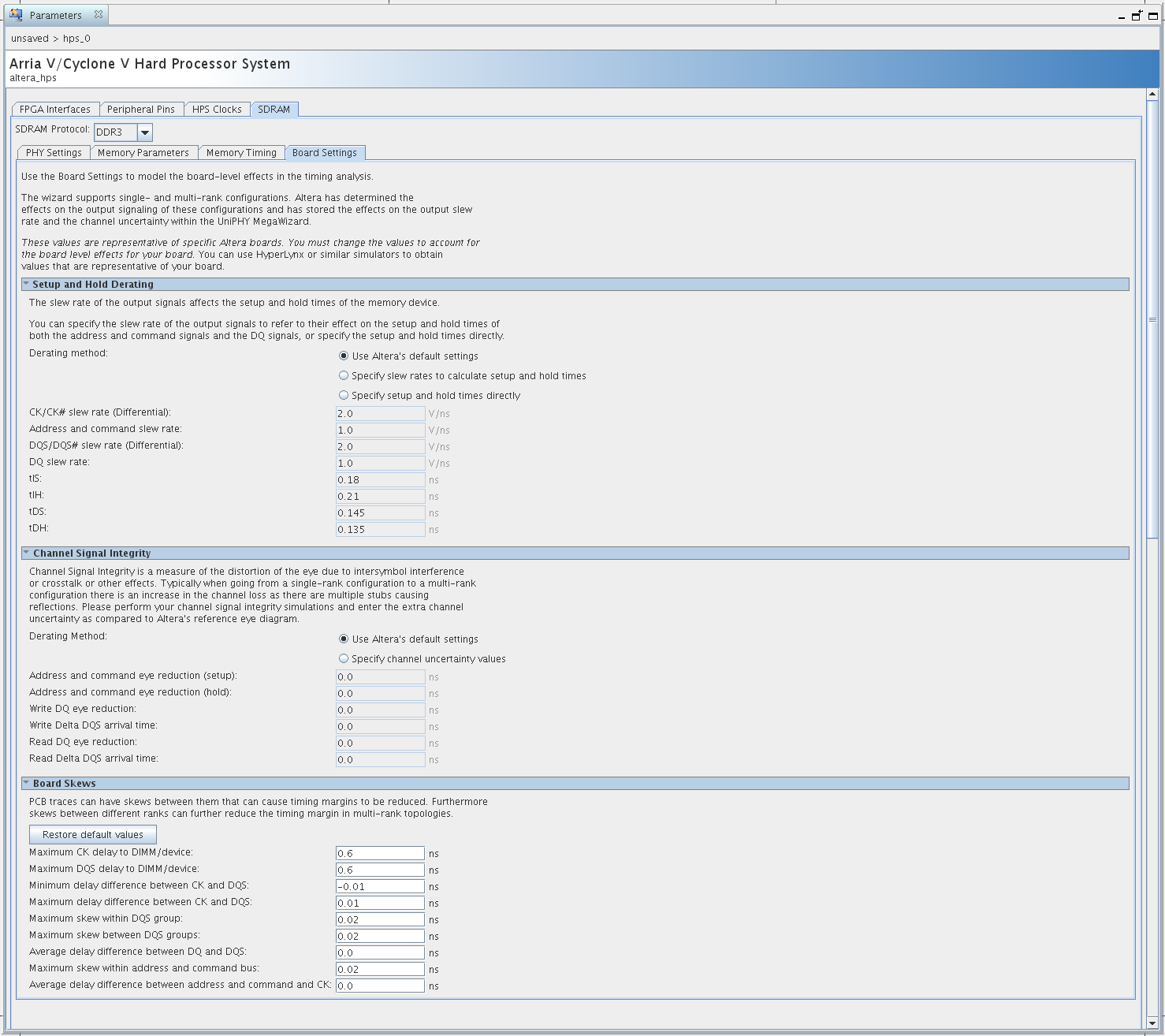This screenshot has width=1165, height=1036.
Task: Click the Maximum skew within DQS group field
Action: 380,919
